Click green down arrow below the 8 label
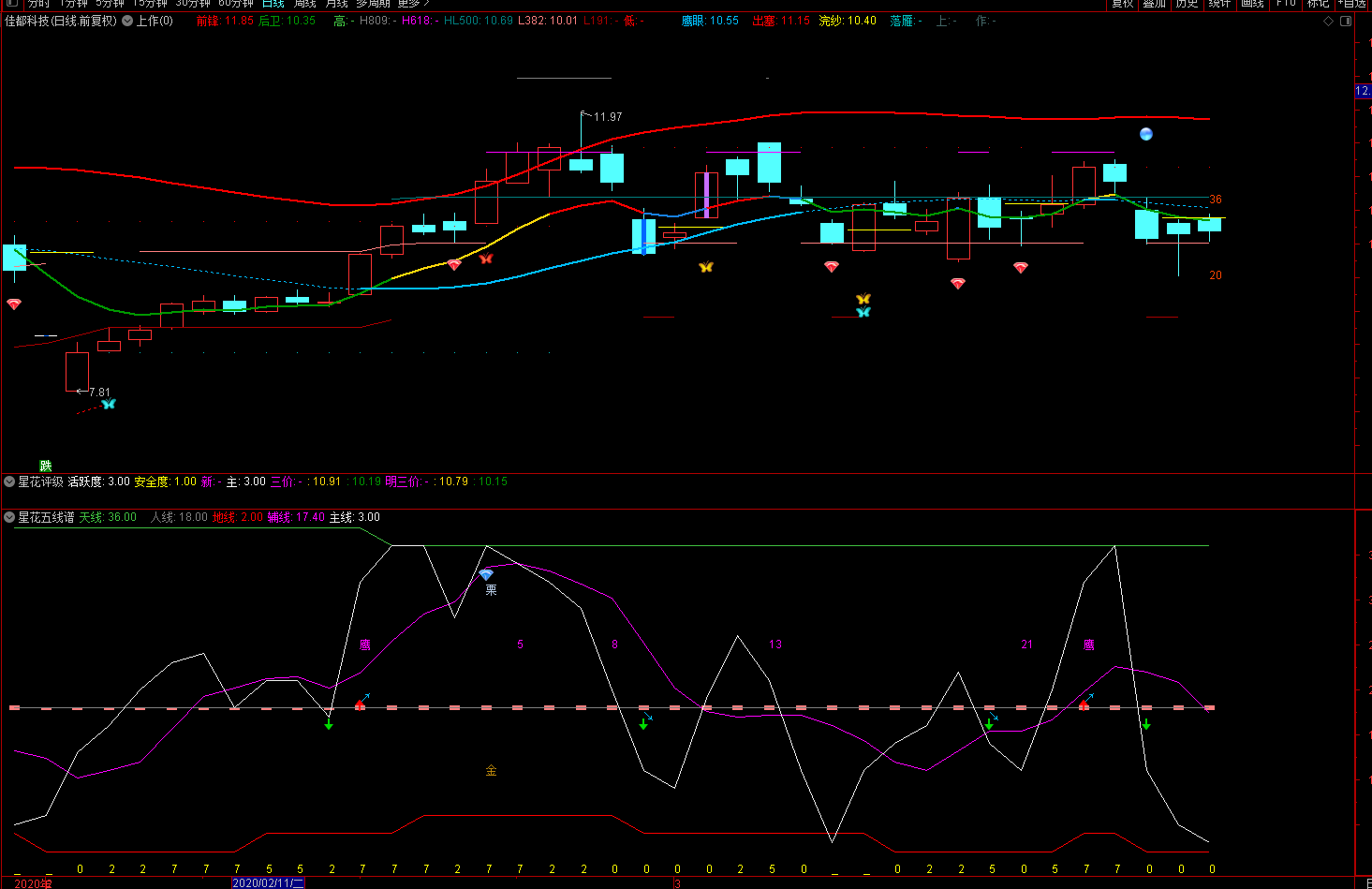 pos(643,724)
